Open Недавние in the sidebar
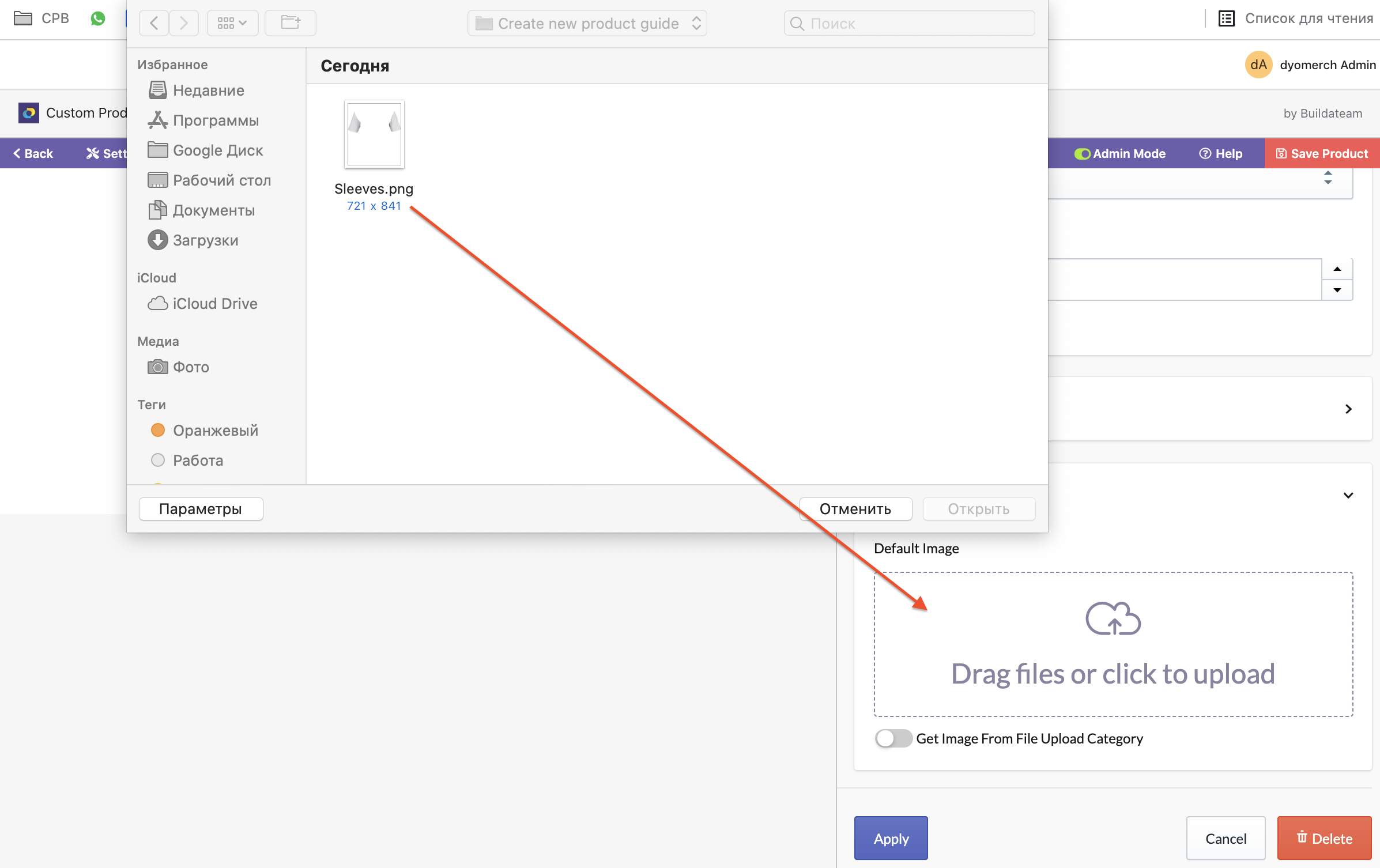This screenshot has width=1380, height=868. pos(197,90)
